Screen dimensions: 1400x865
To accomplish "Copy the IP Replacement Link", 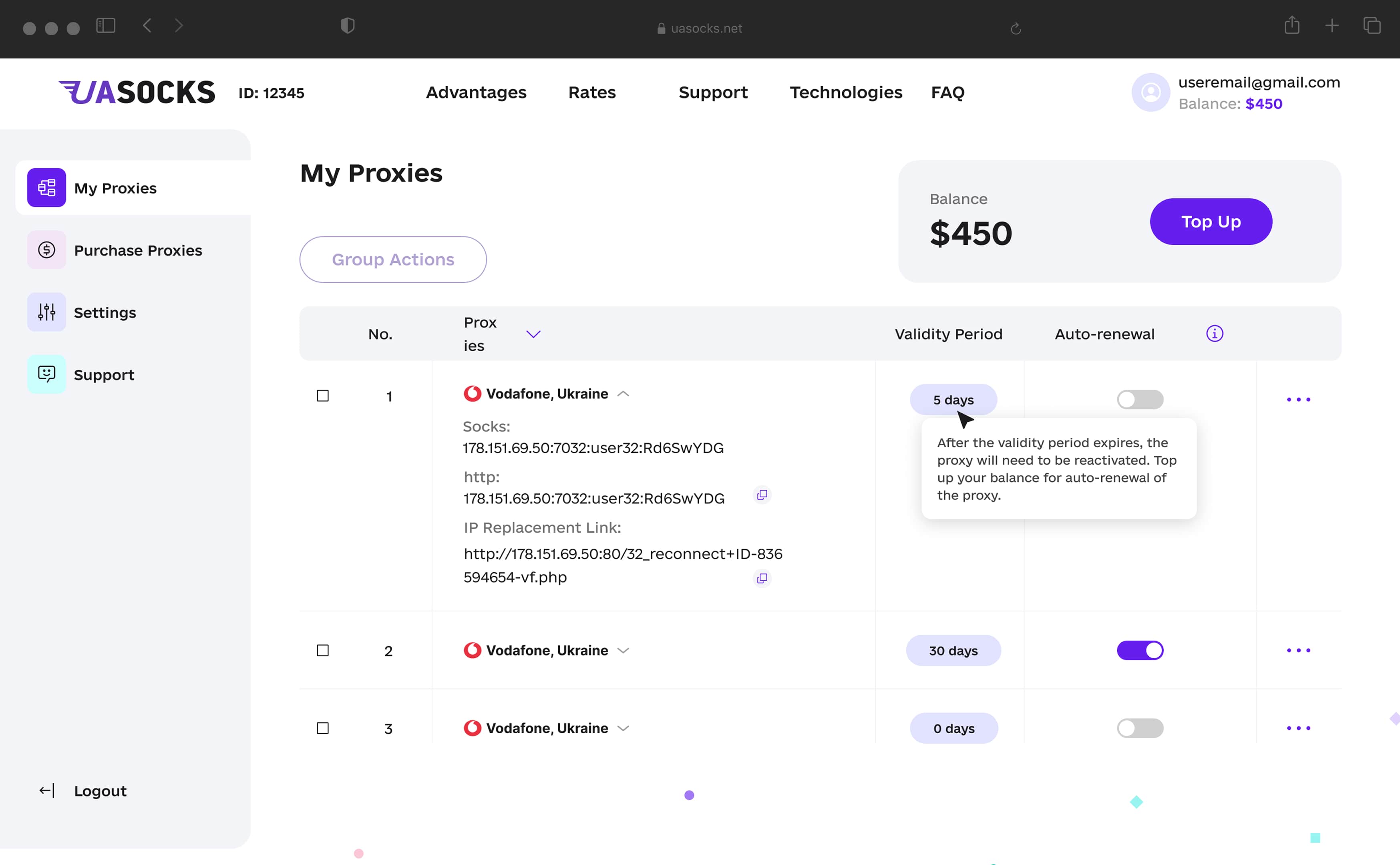I will pos(762,578).
